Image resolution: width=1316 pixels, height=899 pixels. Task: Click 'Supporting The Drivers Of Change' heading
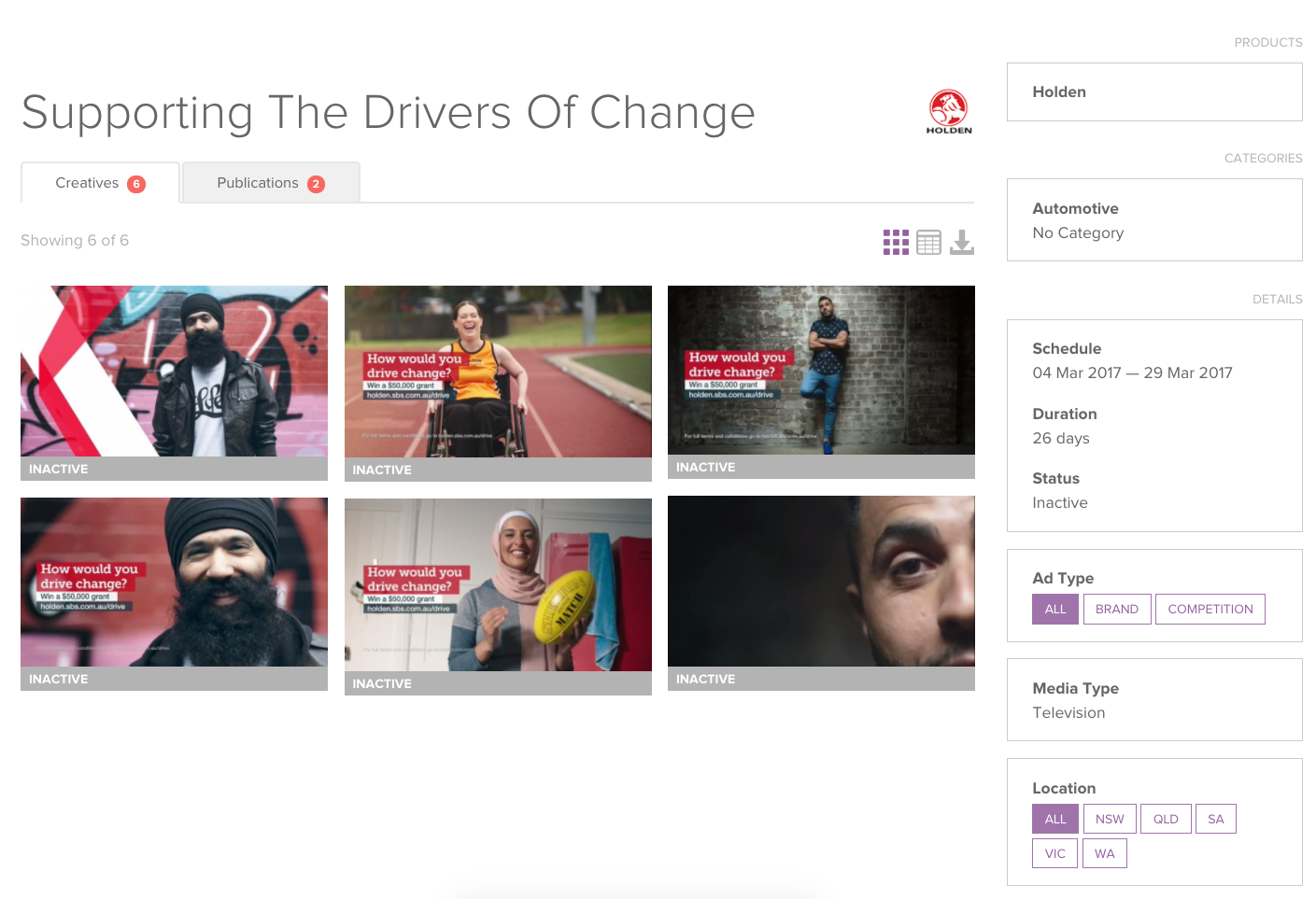pos(389,113)
